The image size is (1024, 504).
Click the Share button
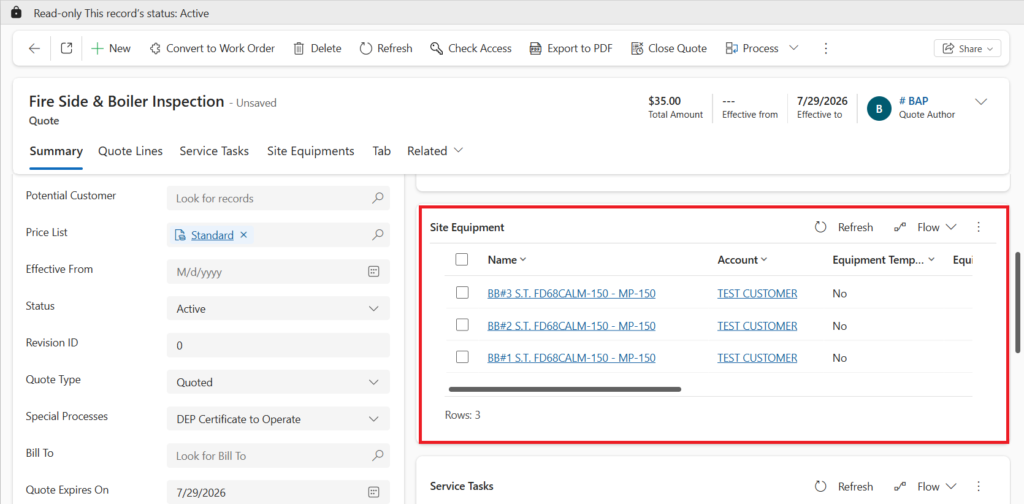967,48
